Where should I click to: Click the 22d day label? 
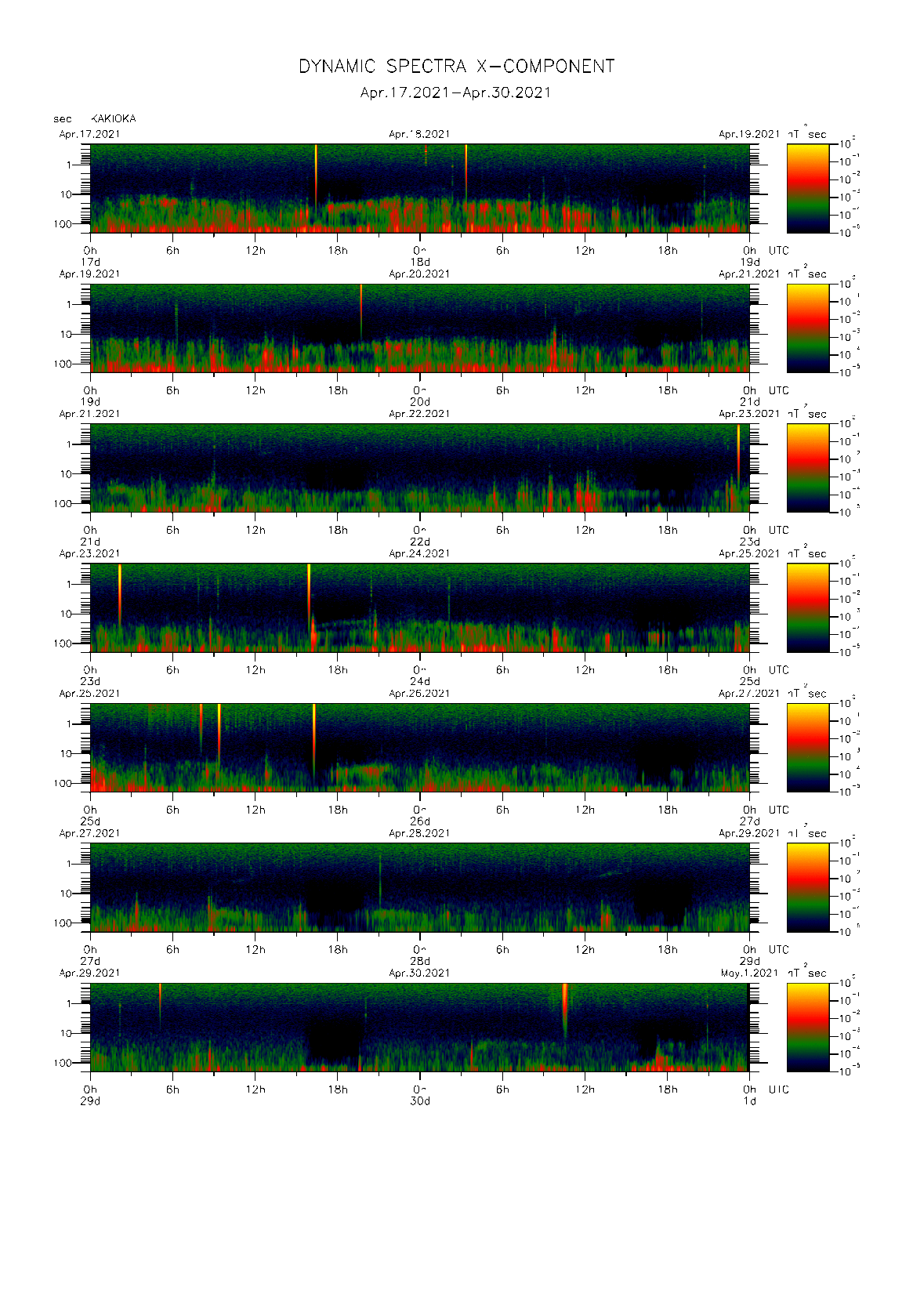pyautogui.click(x=420, y=542)
